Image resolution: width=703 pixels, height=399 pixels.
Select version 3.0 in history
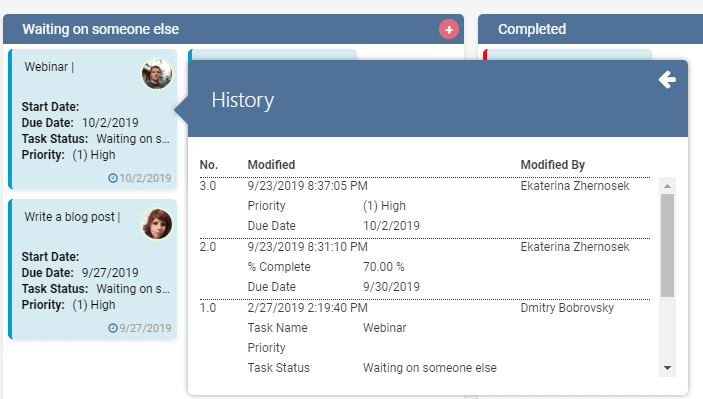208,186
